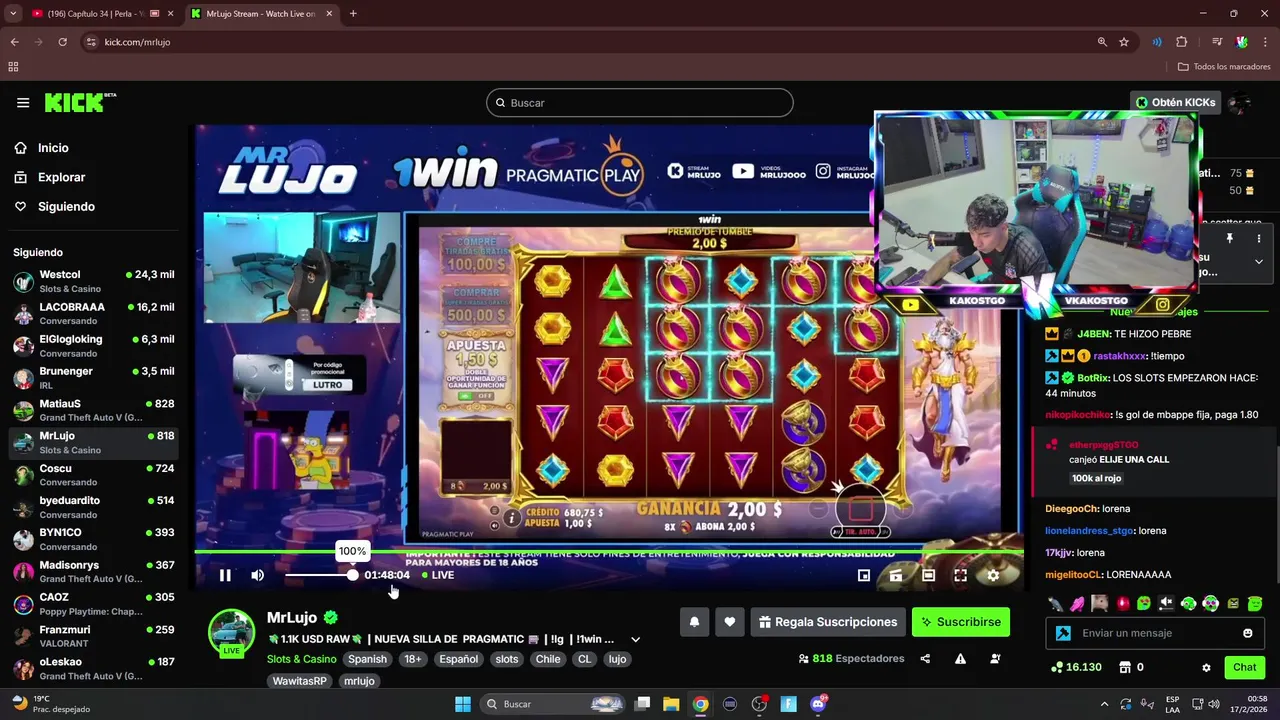Image resolution: width=1280 pixels, height=720 pixels.
Task: Open LACOBRAAA channel from following list
Action: (x=93, y=313)
